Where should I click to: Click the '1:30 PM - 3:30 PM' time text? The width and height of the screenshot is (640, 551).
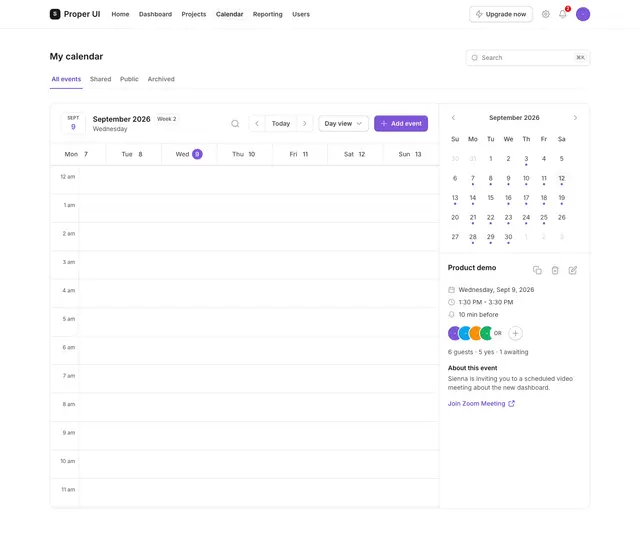(486, 302)
